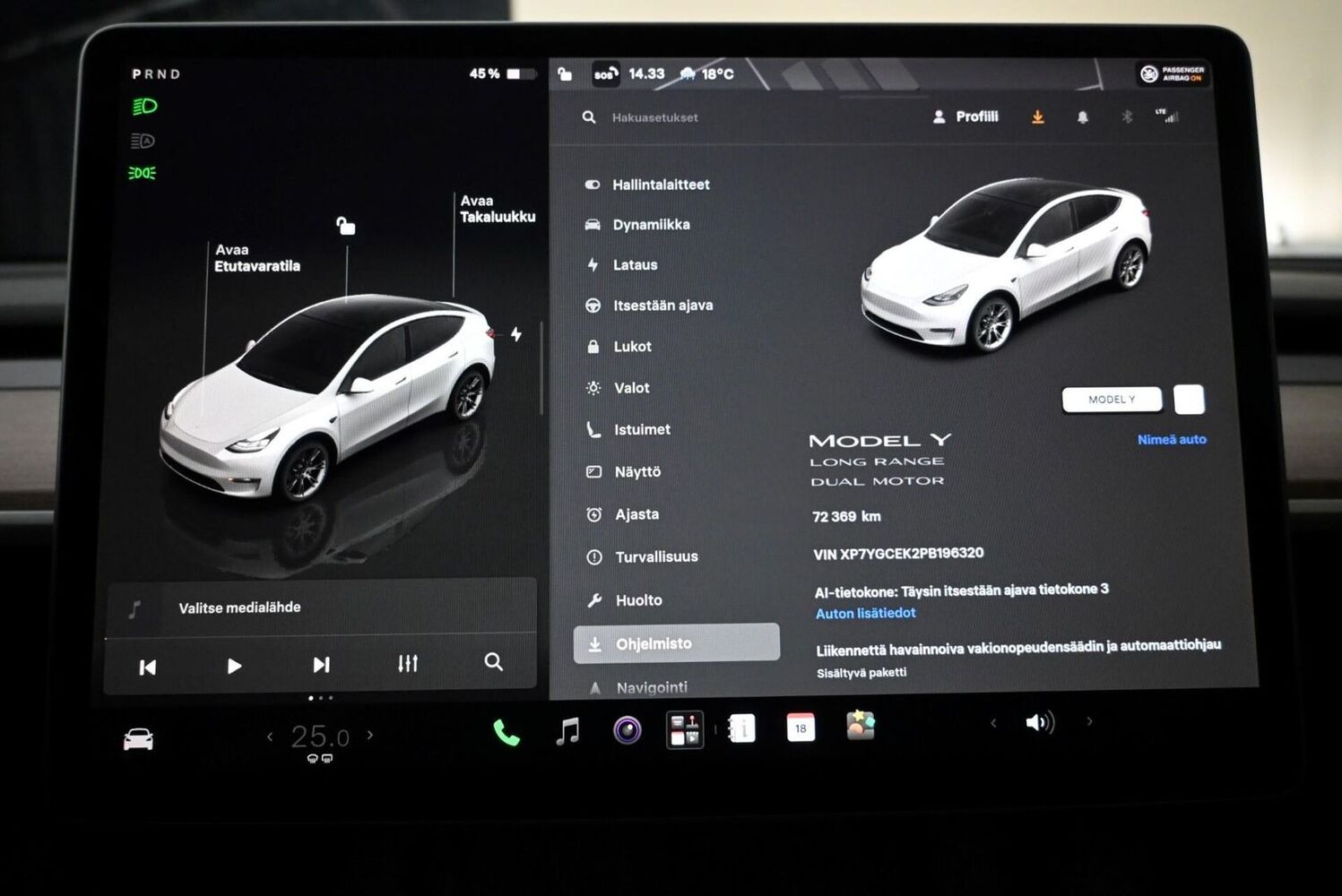
Task: Open the toybox app icon
Action: pyautogui.click(x=861, y=725)
